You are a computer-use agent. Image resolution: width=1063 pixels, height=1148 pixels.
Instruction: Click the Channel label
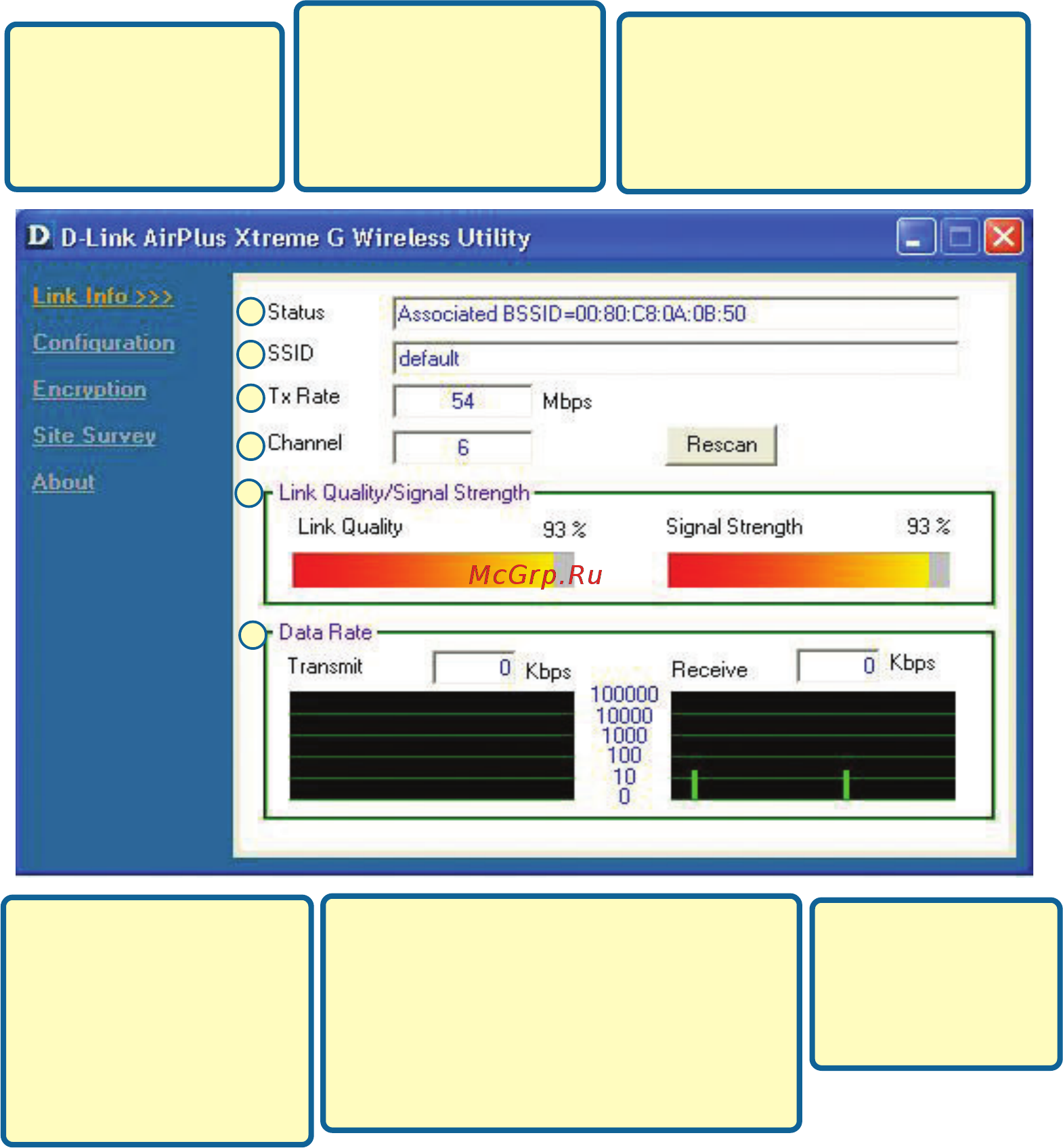305,443
